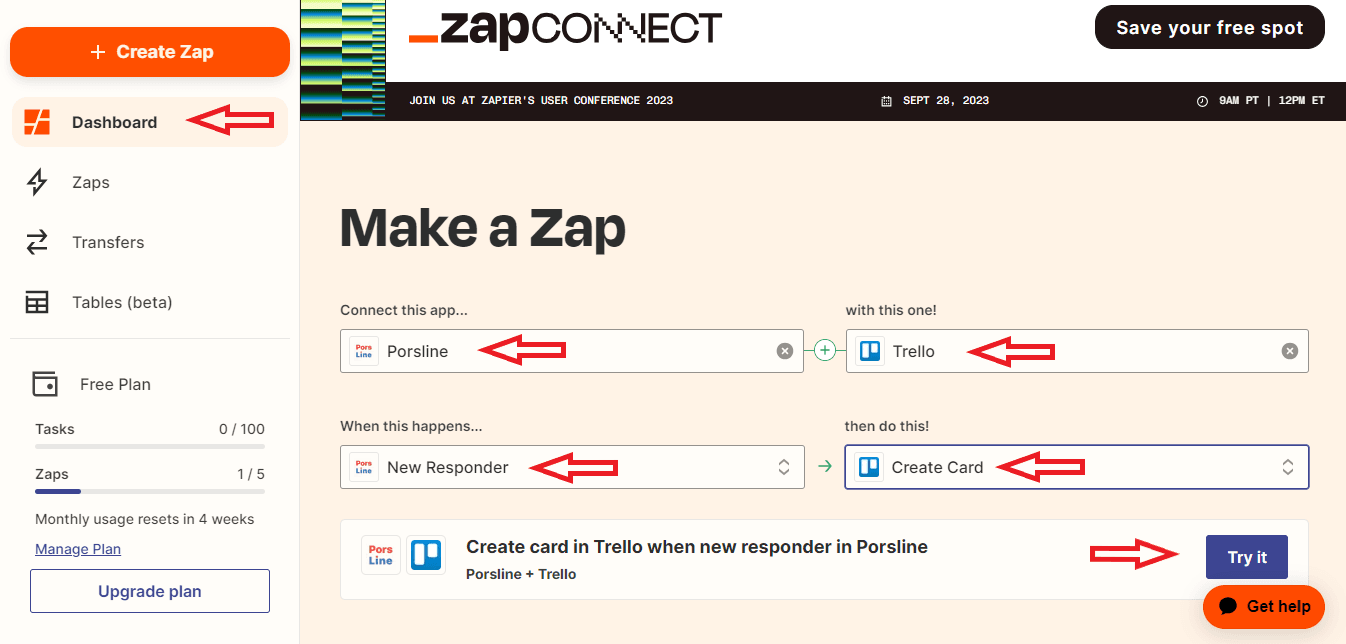Open the Zaps menu item
This screenshot has height=644, width=1346.
(x=91, y=182)
